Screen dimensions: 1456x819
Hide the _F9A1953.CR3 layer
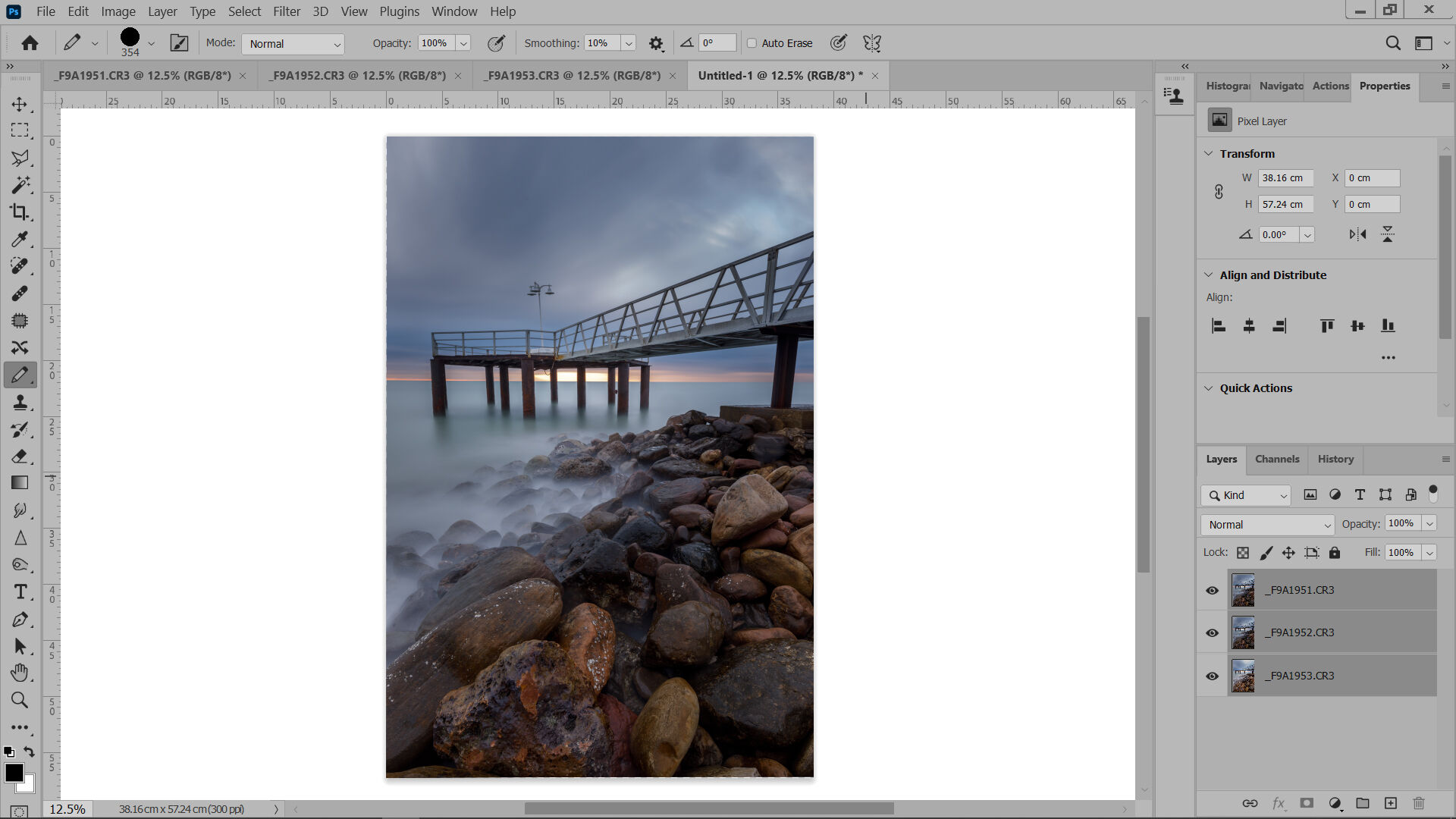(1212, 676)
